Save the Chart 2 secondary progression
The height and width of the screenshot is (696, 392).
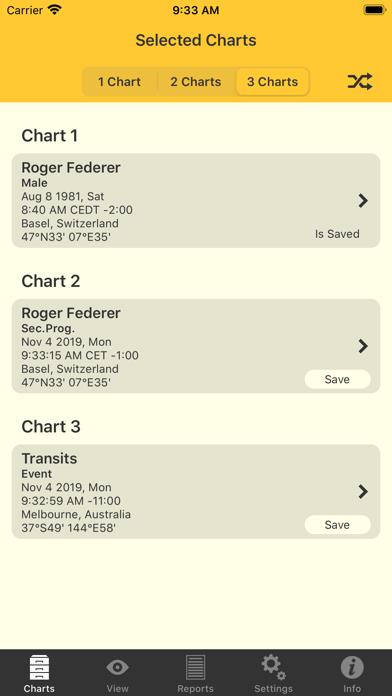pyautogui.click(x=337, y=380)
